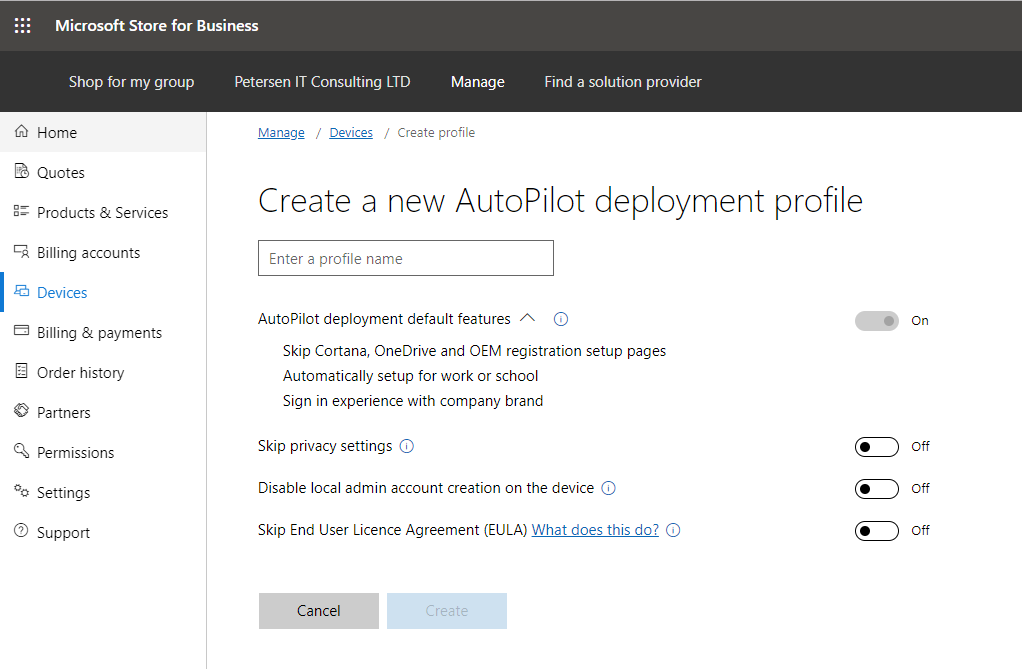The width and height of the screenshot is (1022, 669).
Task: Click the Home house icon in sidebar
Action: point(22,132)
